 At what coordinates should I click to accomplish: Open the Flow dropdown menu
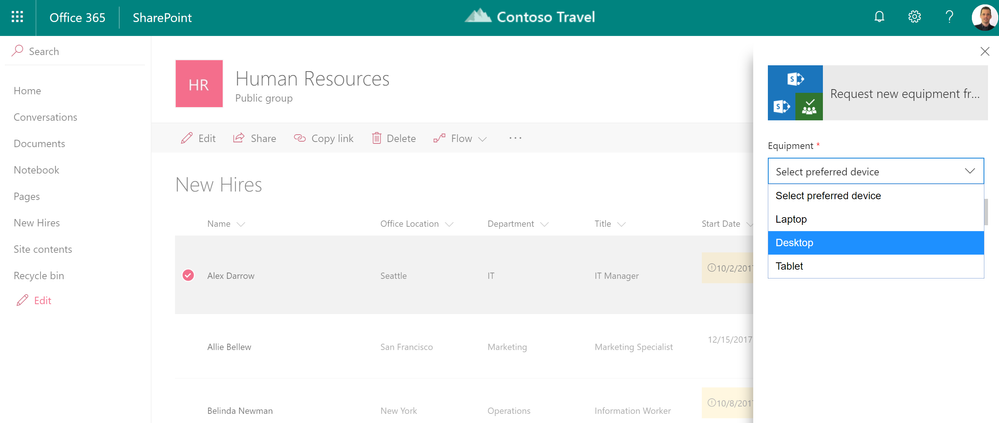pos(460,139)
